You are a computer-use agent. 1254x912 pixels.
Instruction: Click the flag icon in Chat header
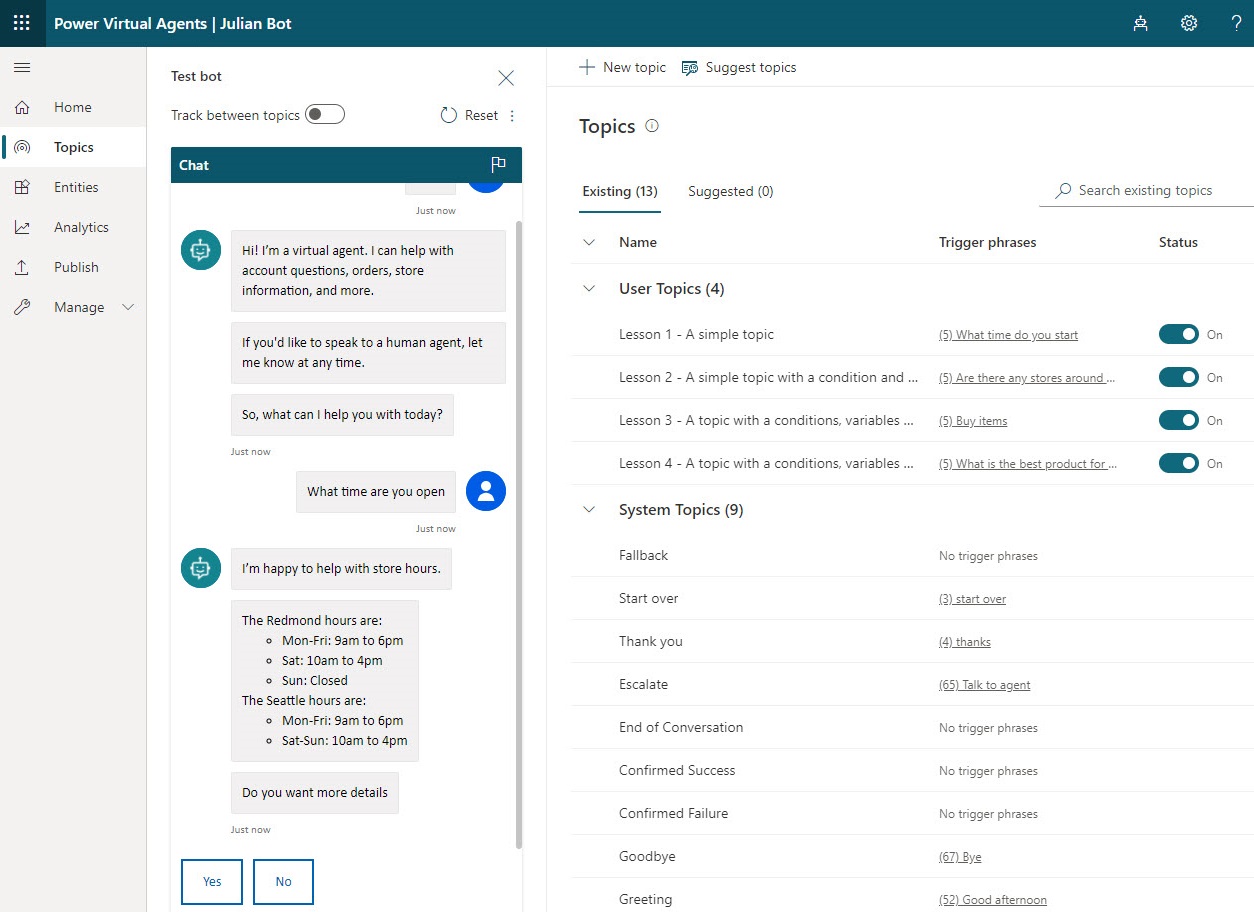499,165
